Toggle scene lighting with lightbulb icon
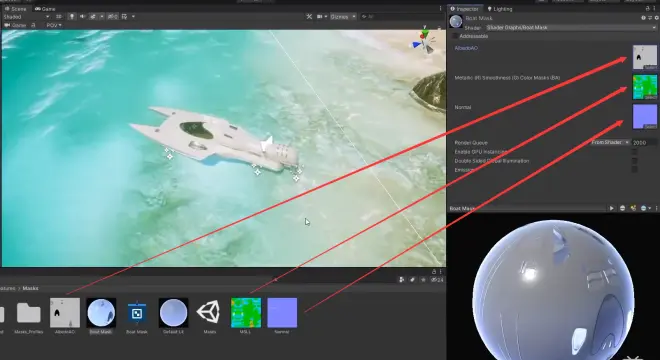The image size is (660, 360). click(x=72, y=16)
